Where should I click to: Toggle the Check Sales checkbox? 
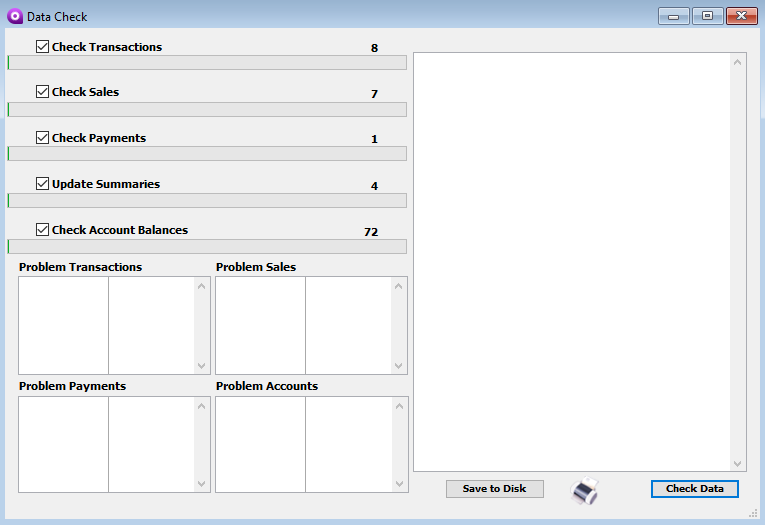coord(42,92)
